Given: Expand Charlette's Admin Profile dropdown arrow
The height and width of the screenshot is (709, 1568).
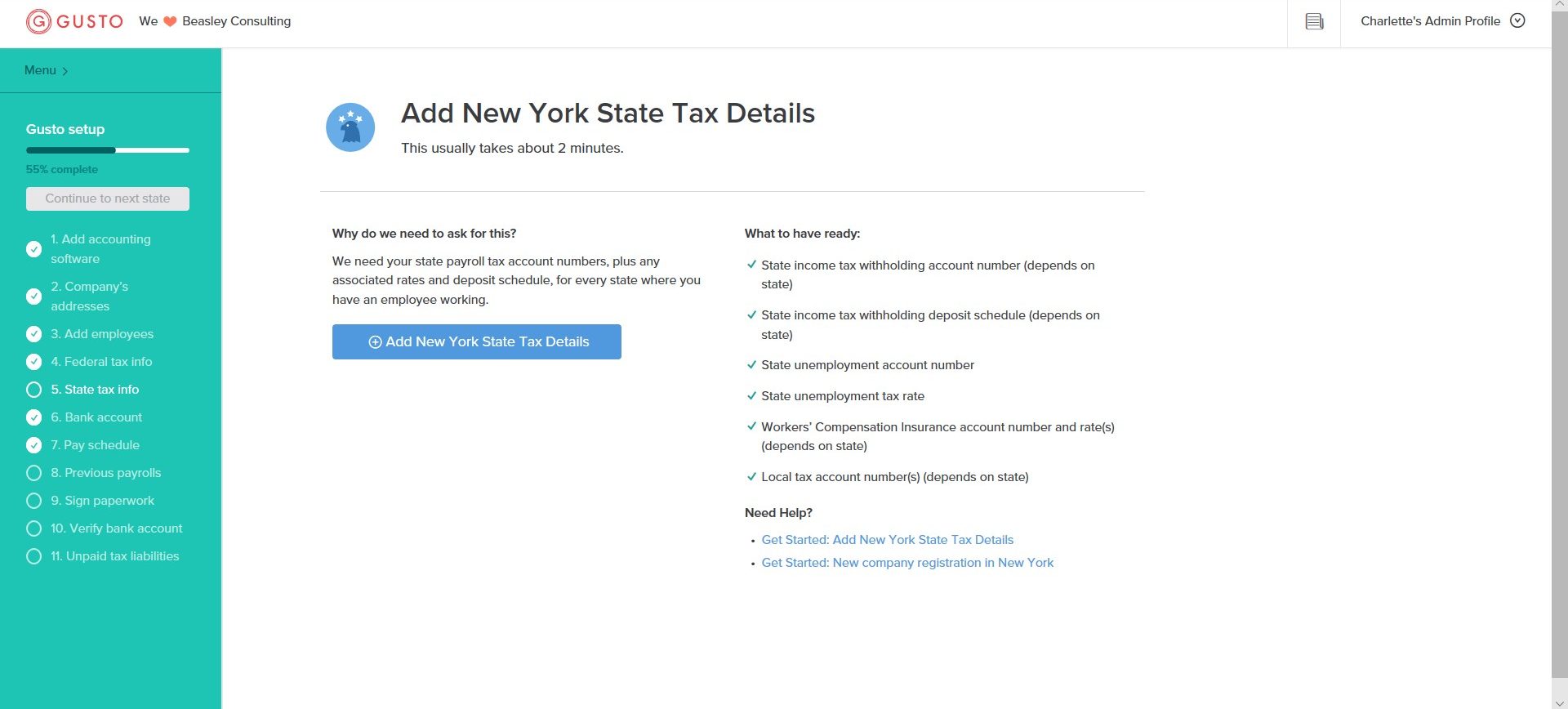Looking at the screenshot, I should tap(1517, 21).
